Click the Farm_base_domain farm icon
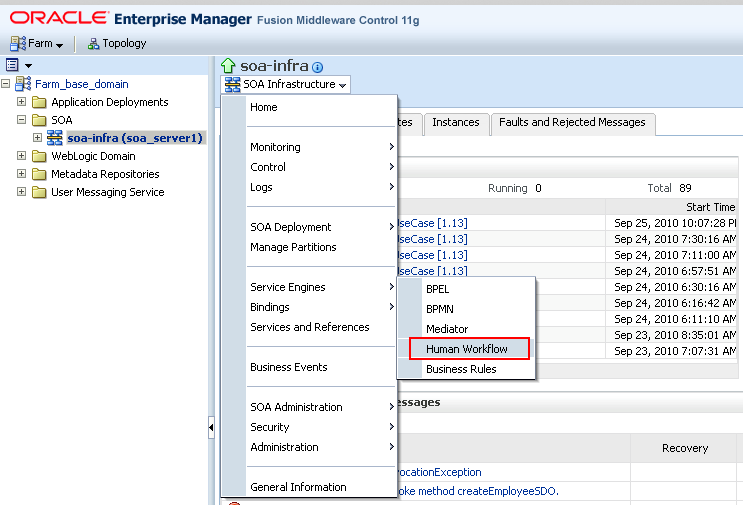This screenshot has height=505, width=743. (x=23, y=84)
